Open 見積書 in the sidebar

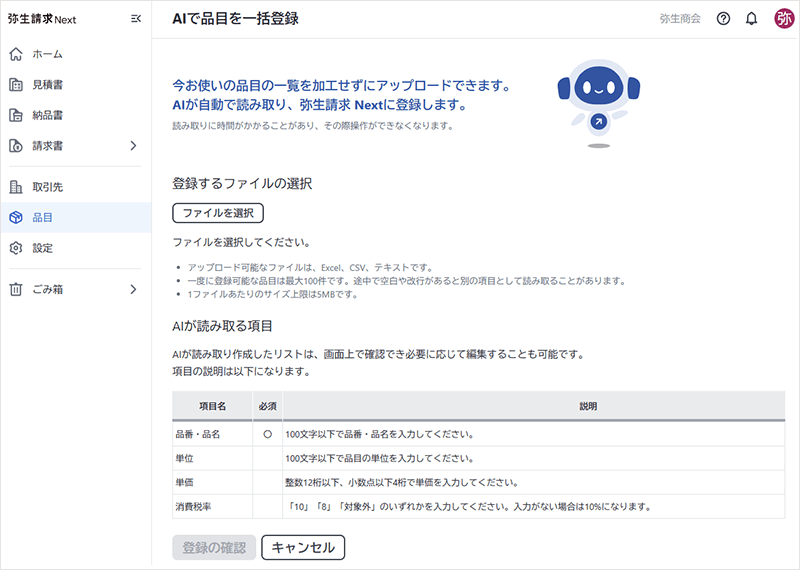[x=76, y=85]
